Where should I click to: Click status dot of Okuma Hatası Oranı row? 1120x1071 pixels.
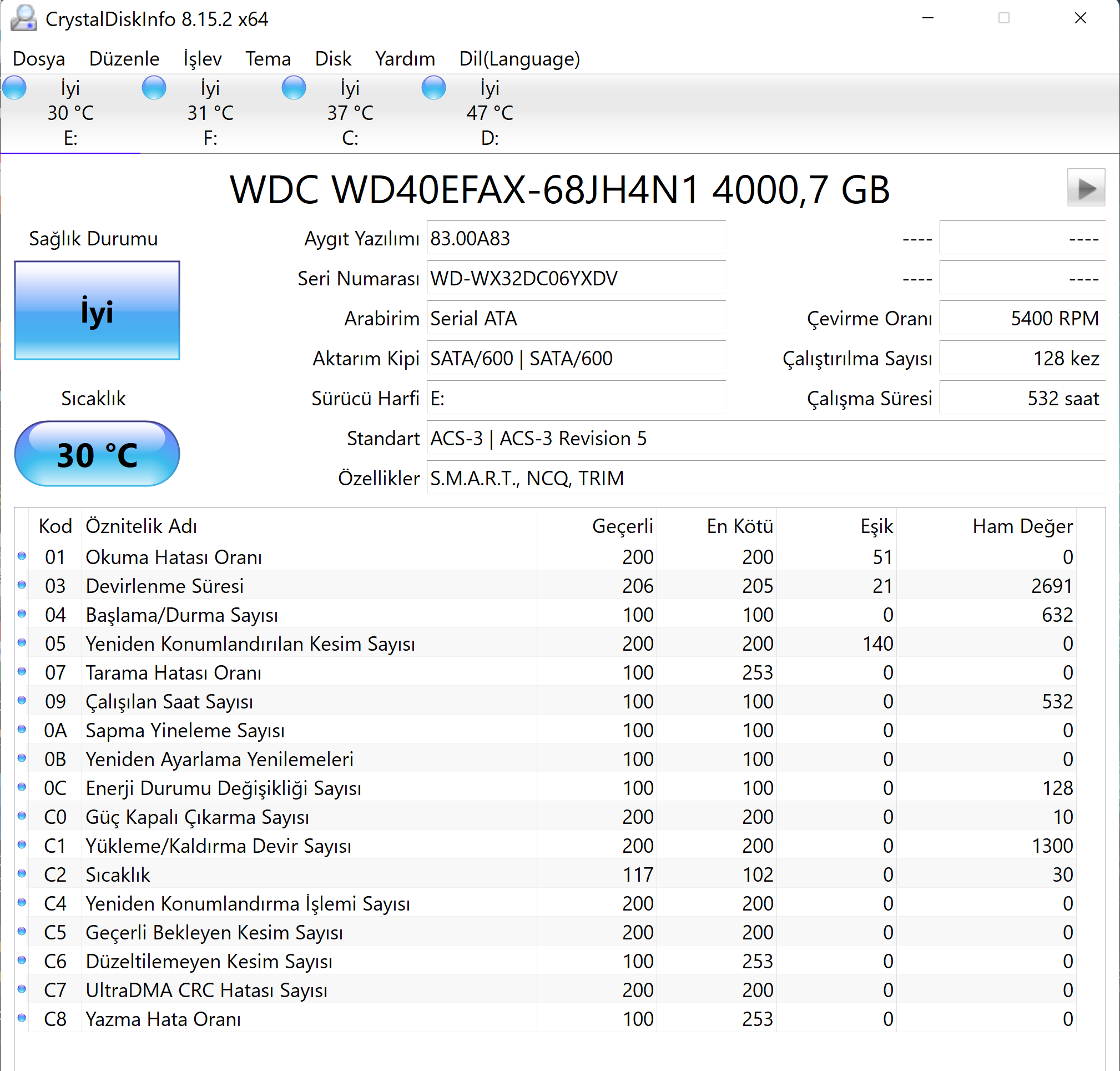[x=22, y=556]
